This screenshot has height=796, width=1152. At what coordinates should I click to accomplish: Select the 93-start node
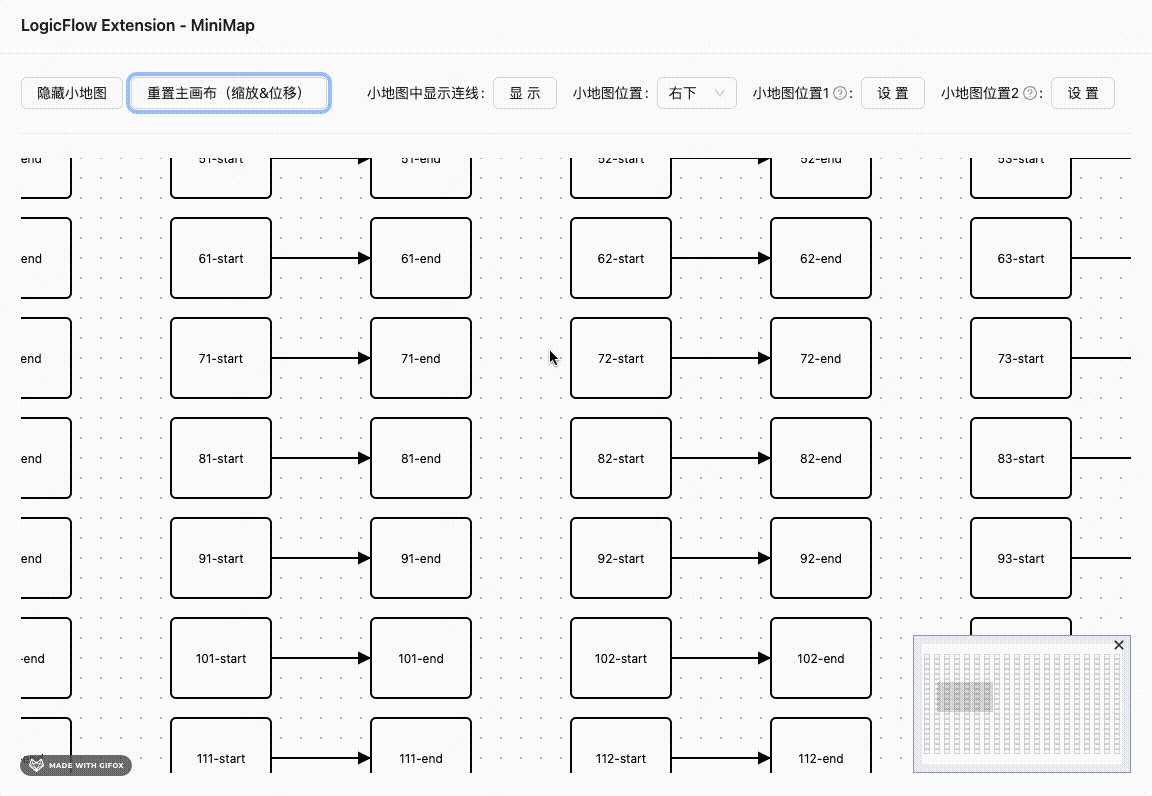point(1020,558)
